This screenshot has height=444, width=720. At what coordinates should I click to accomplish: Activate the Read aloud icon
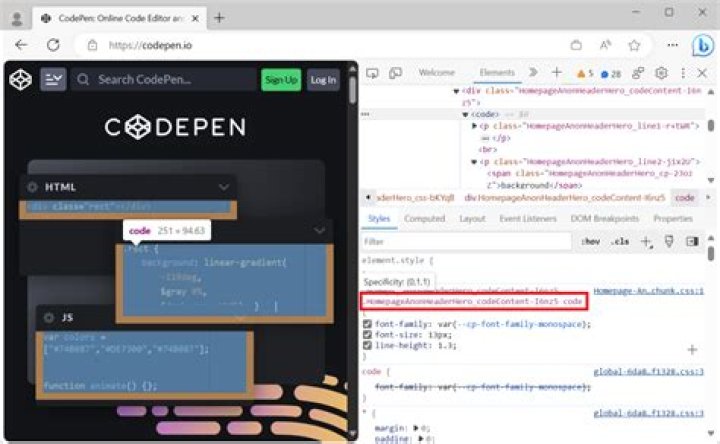tap(605, 45)
